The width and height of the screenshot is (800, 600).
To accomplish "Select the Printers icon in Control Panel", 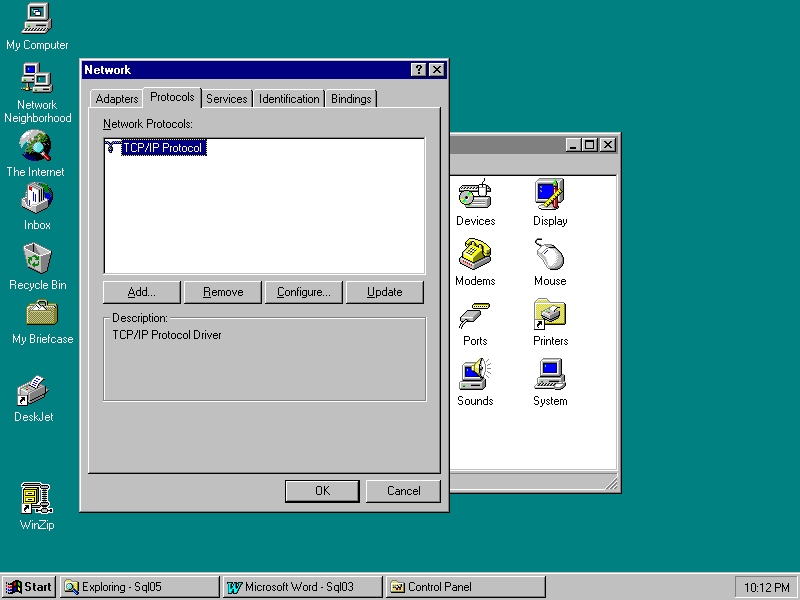I will point(550,316).
